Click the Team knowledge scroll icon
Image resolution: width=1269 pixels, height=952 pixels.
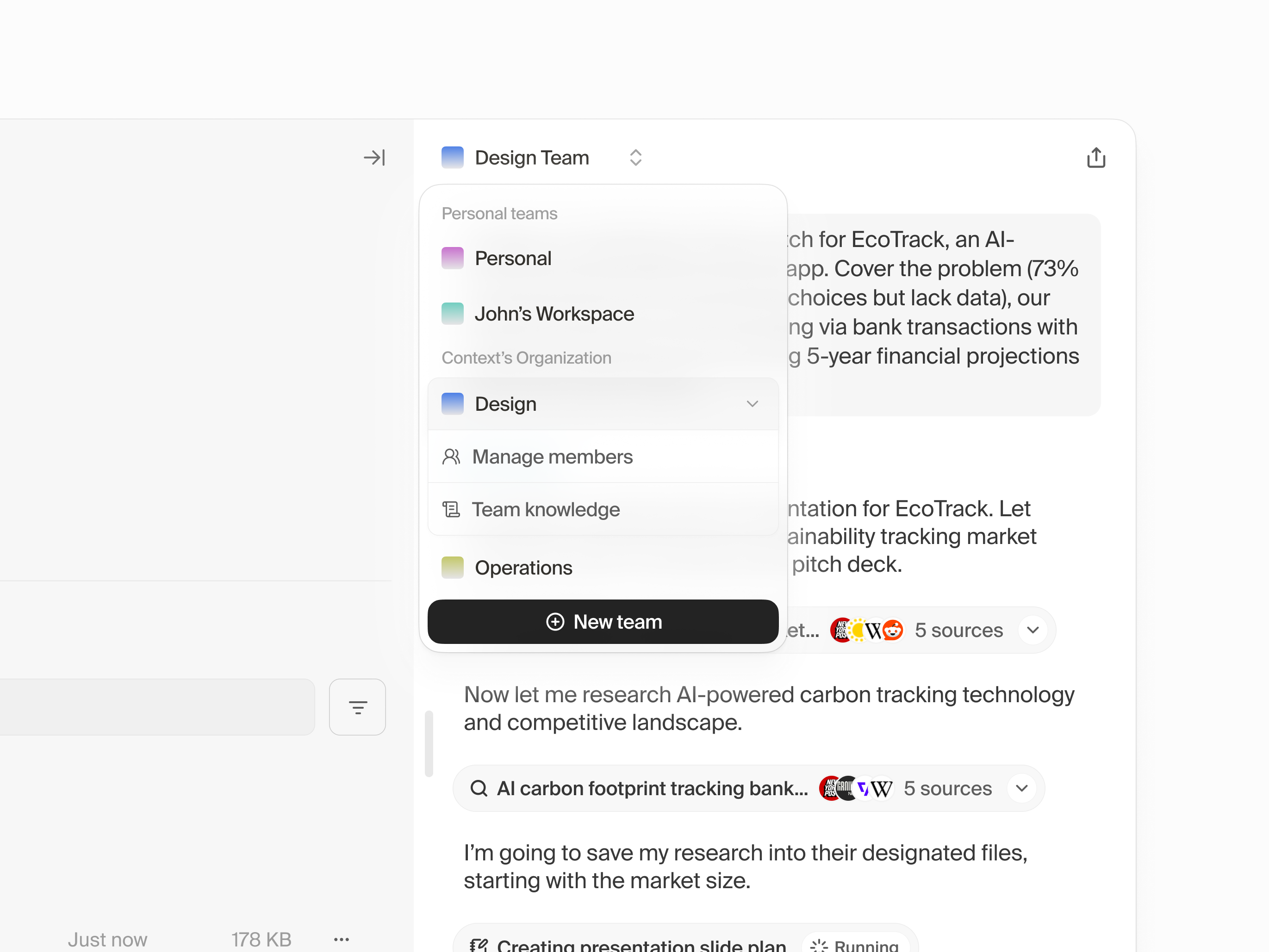(x=452, y=509)
